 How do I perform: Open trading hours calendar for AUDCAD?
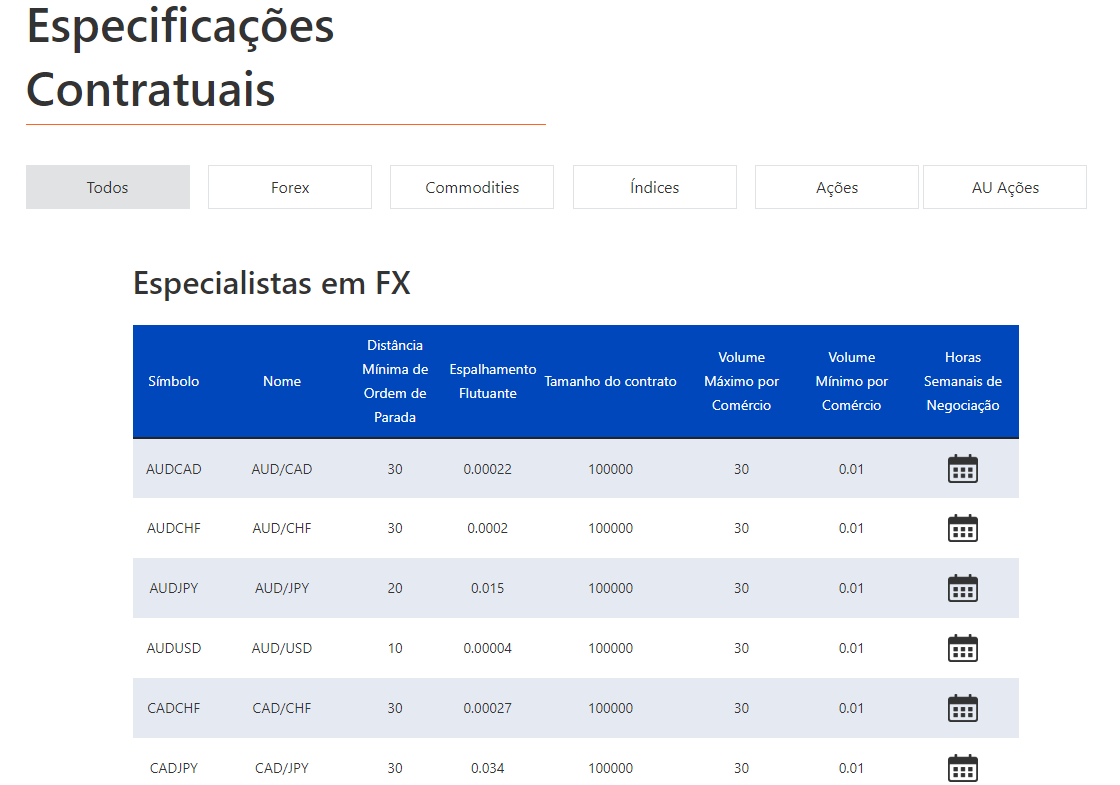point(962,469)
